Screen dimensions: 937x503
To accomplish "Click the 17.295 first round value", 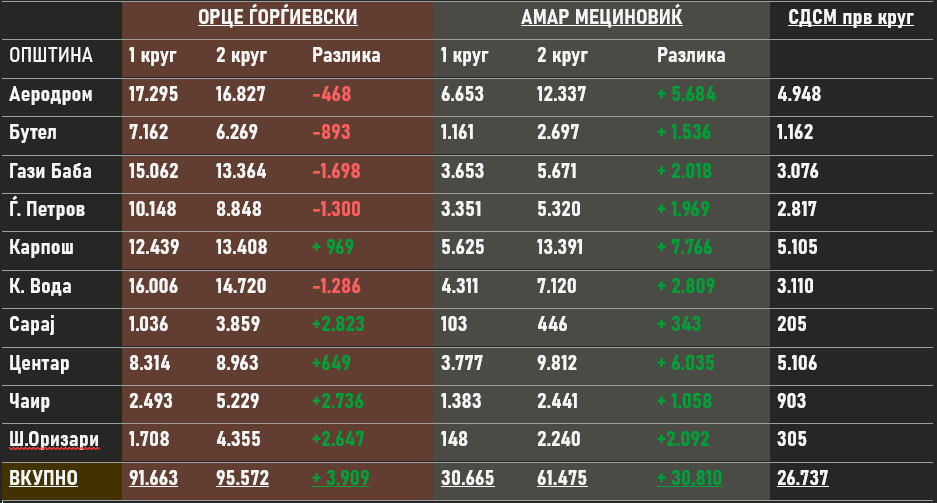I will coord(154,95).
